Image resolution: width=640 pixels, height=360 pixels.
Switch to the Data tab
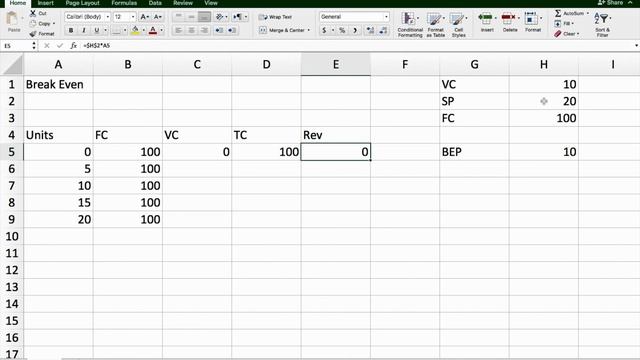155,3
